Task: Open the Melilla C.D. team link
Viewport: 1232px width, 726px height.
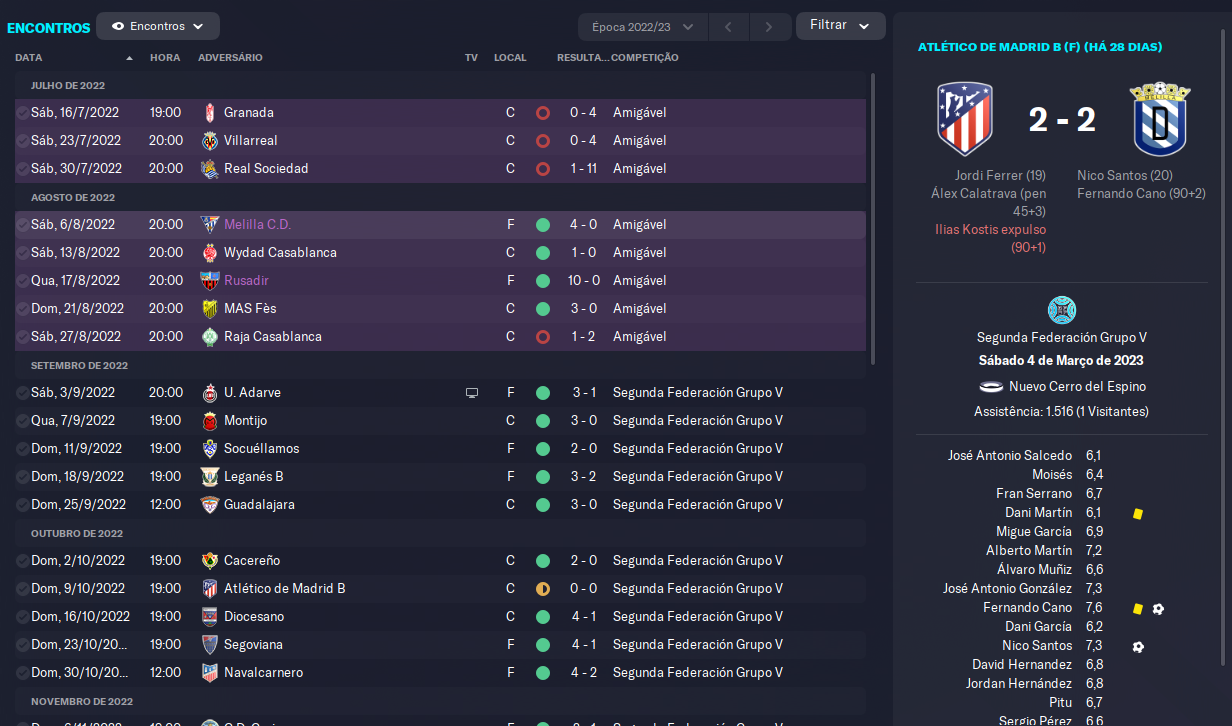Action: [257, 225]
